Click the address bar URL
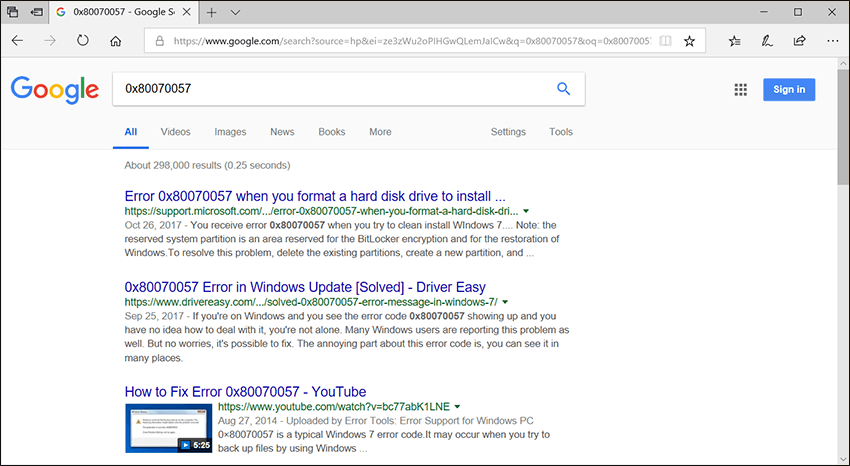This screenshot has width=850, height=466. pyautogui.click(x=412, y=41)
